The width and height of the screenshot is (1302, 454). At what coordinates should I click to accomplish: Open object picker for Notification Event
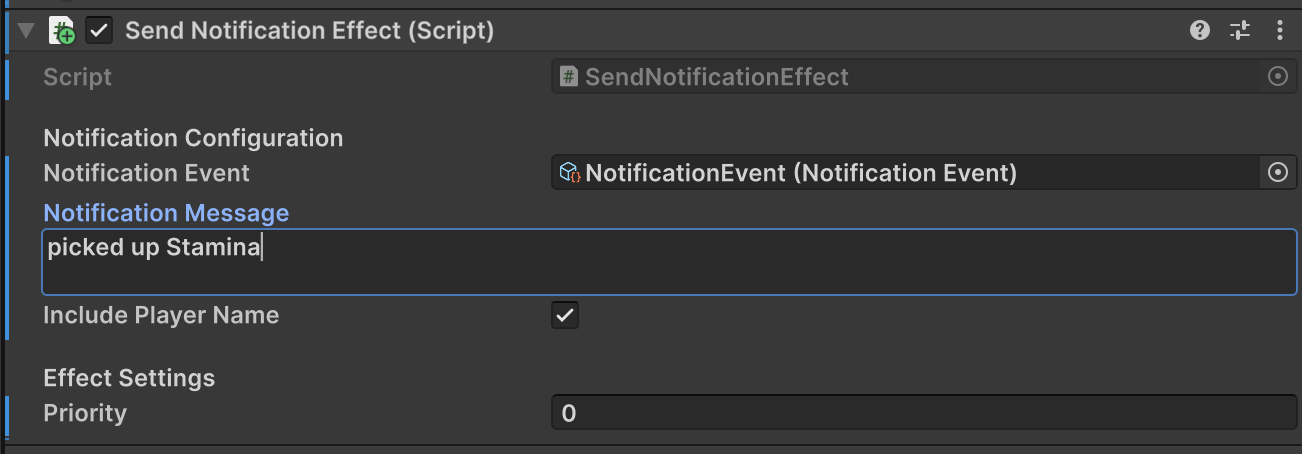click(1277, 173)
